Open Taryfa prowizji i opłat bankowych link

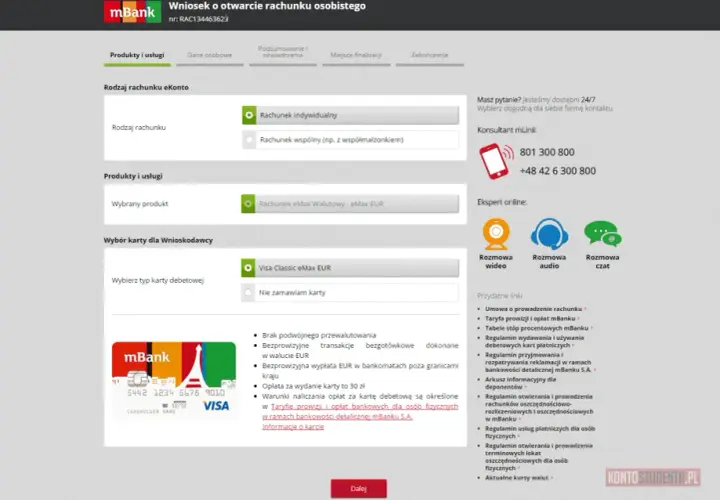[360, 411]
